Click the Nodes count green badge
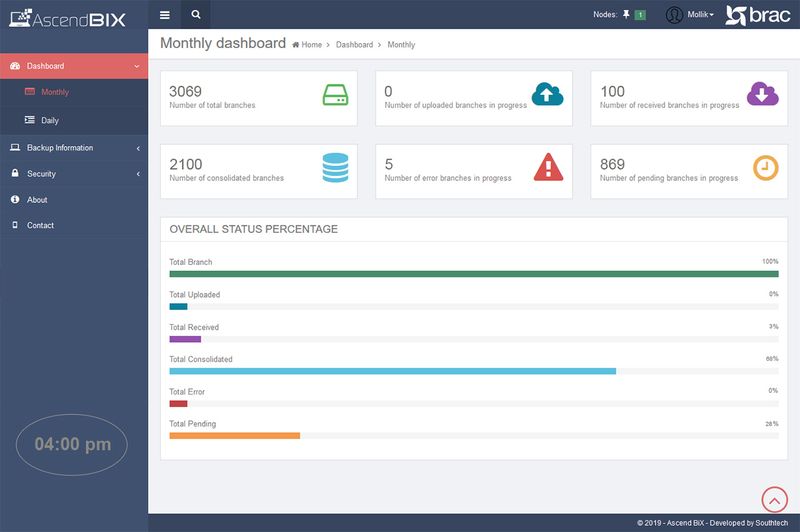The width and height of the screenshot is (800, 532). pos(640,15)
